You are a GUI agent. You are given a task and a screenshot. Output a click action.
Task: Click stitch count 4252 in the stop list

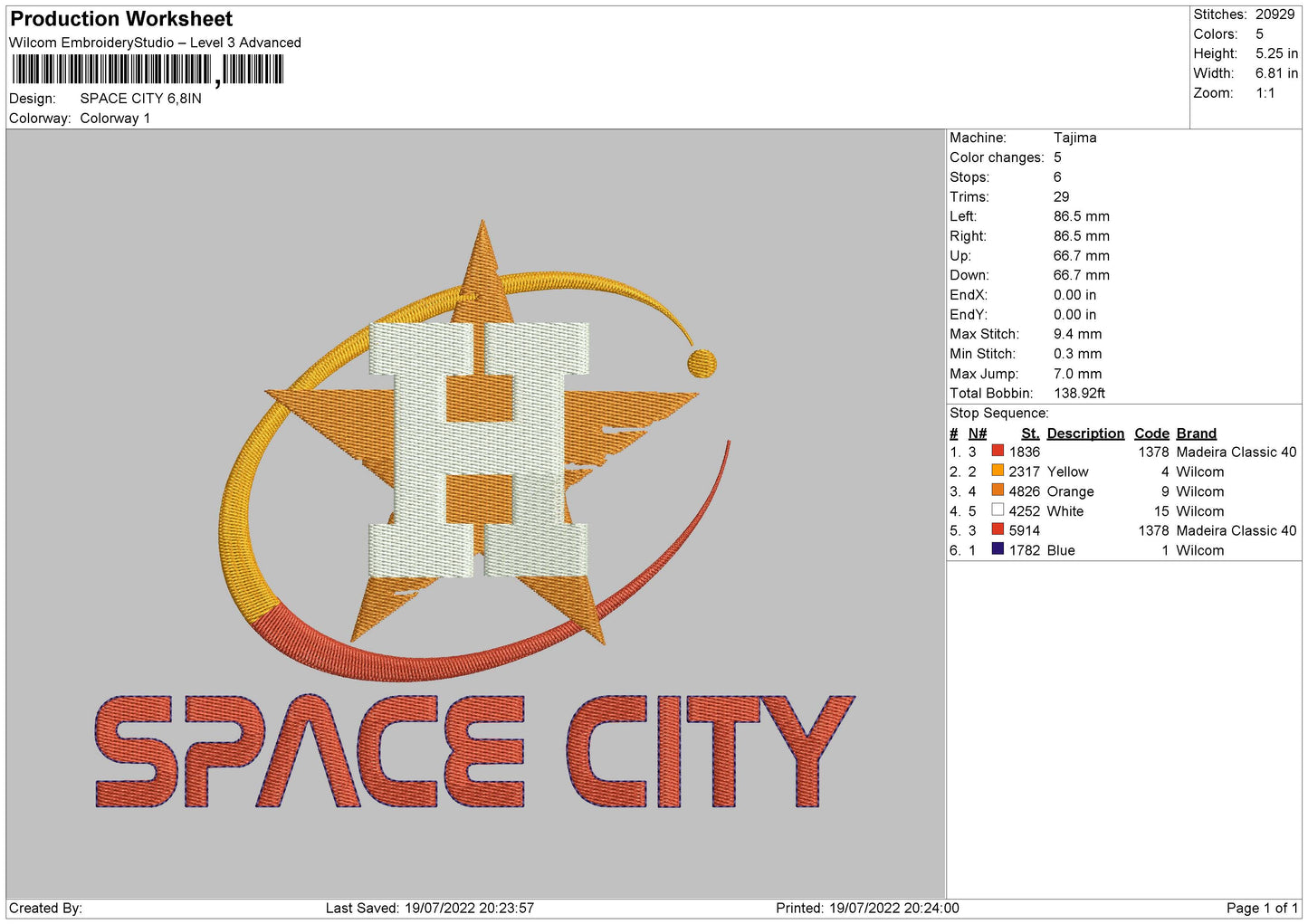click(1024, 511)
